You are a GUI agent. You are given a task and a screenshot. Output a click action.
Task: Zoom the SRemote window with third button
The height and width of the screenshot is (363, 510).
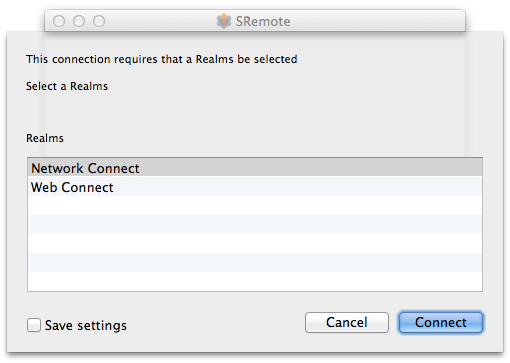(x=99, y=21)
